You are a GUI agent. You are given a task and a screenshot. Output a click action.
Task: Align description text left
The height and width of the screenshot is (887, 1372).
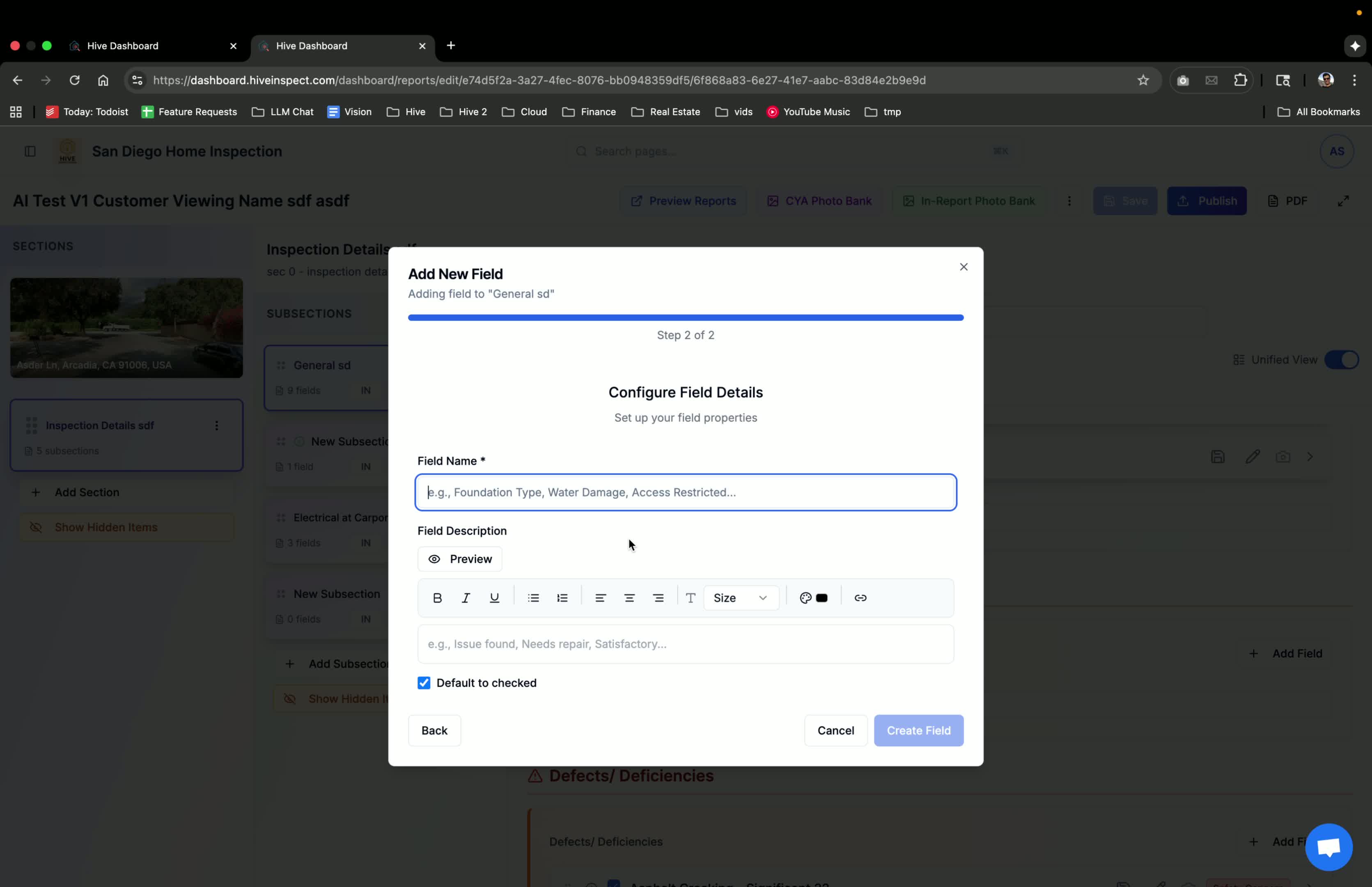point(600,598)
